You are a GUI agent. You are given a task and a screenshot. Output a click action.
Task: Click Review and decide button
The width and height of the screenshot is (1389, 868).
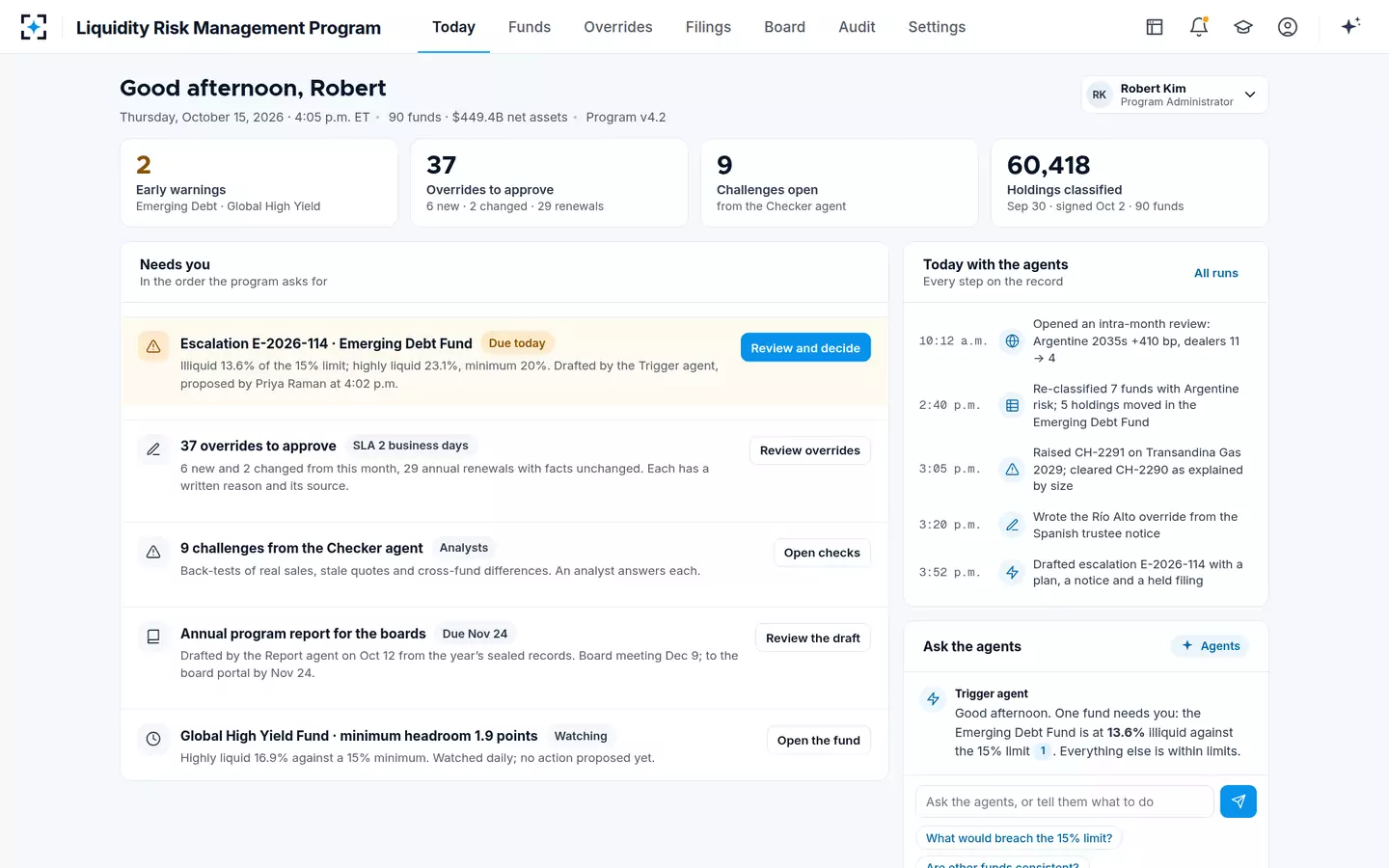coord(805,347)
